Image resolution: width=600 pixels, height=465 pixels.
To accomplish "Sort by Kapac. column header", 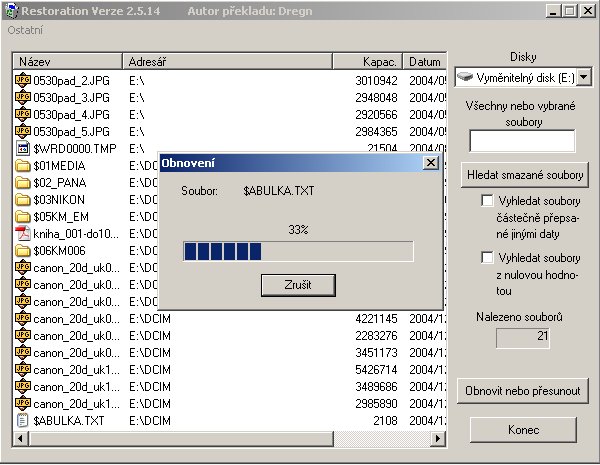I will (x=367, y=61).
